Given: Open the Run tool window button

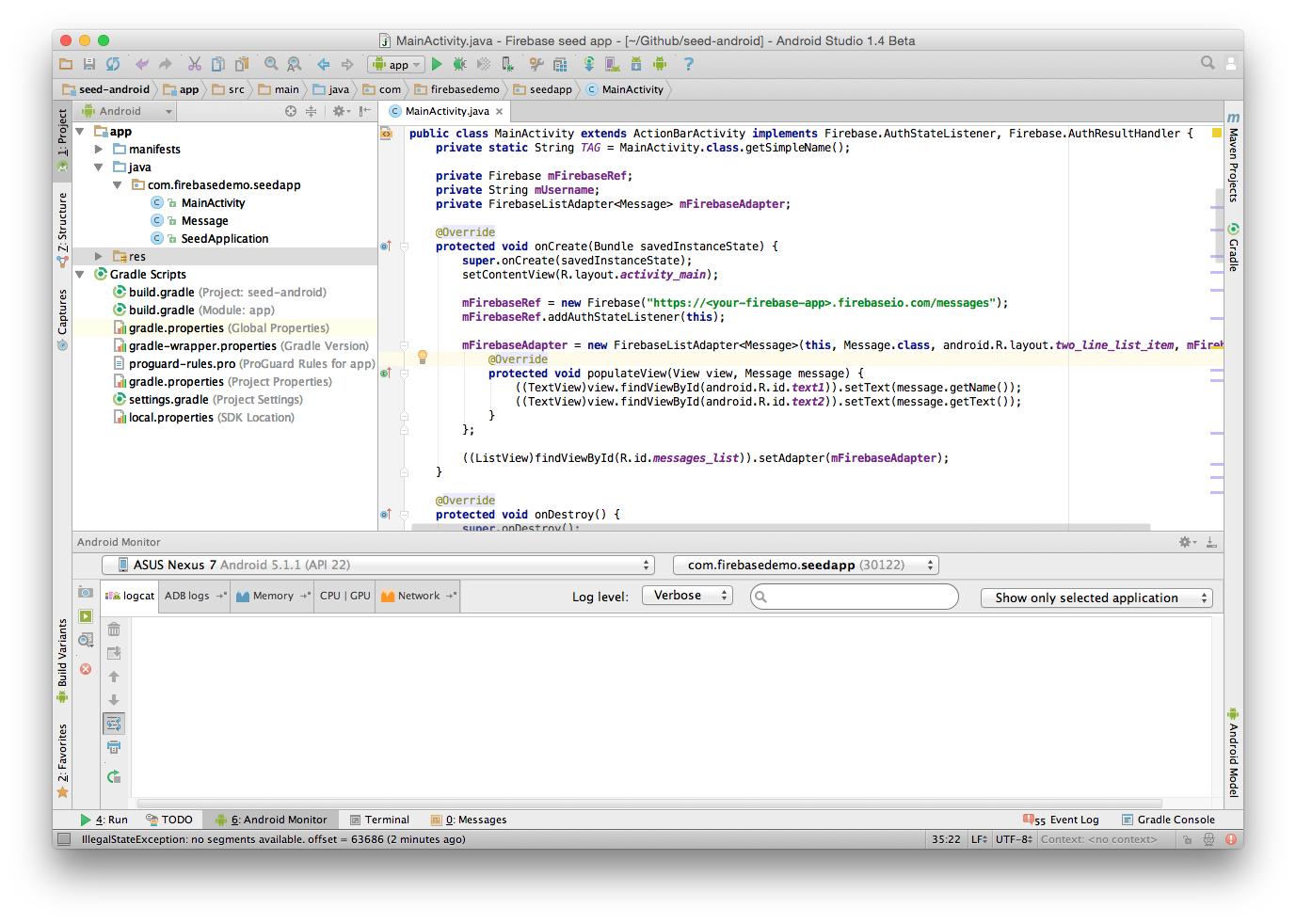Looking at the screenshot, I should [x=104, y=820].
